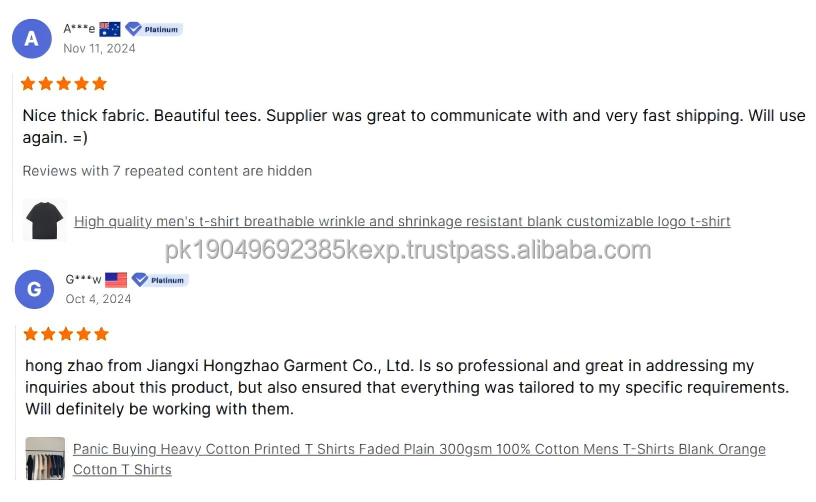The image size is (816, 502).
Task: Click the Platinum badge beside G***w
Action: click(160, 280)
